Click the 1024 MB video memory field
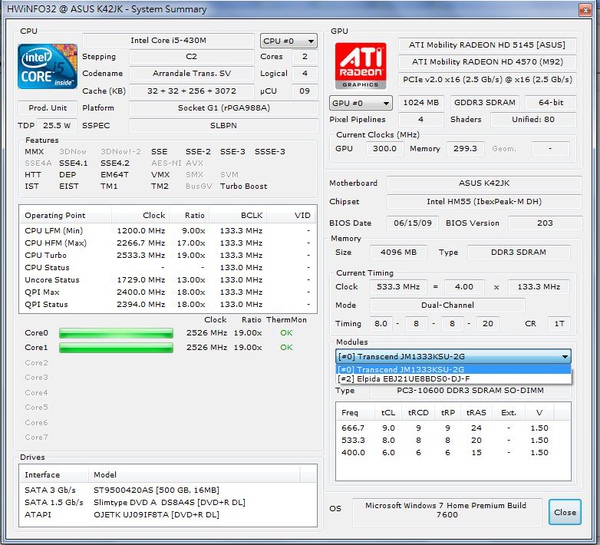This screenshot has width=600, height=545. (421, 103)
